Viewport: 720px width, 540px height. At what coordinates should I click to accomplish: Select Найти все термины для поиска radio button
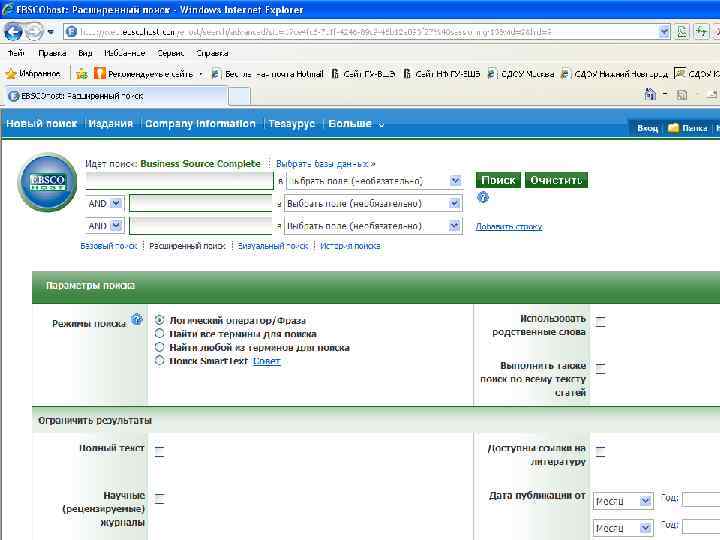click(159, 333)
